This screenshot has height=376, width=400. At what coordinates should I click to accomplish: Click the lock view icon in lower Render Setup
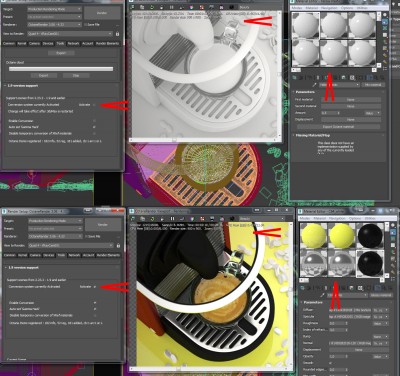click(x=118, y=246)
